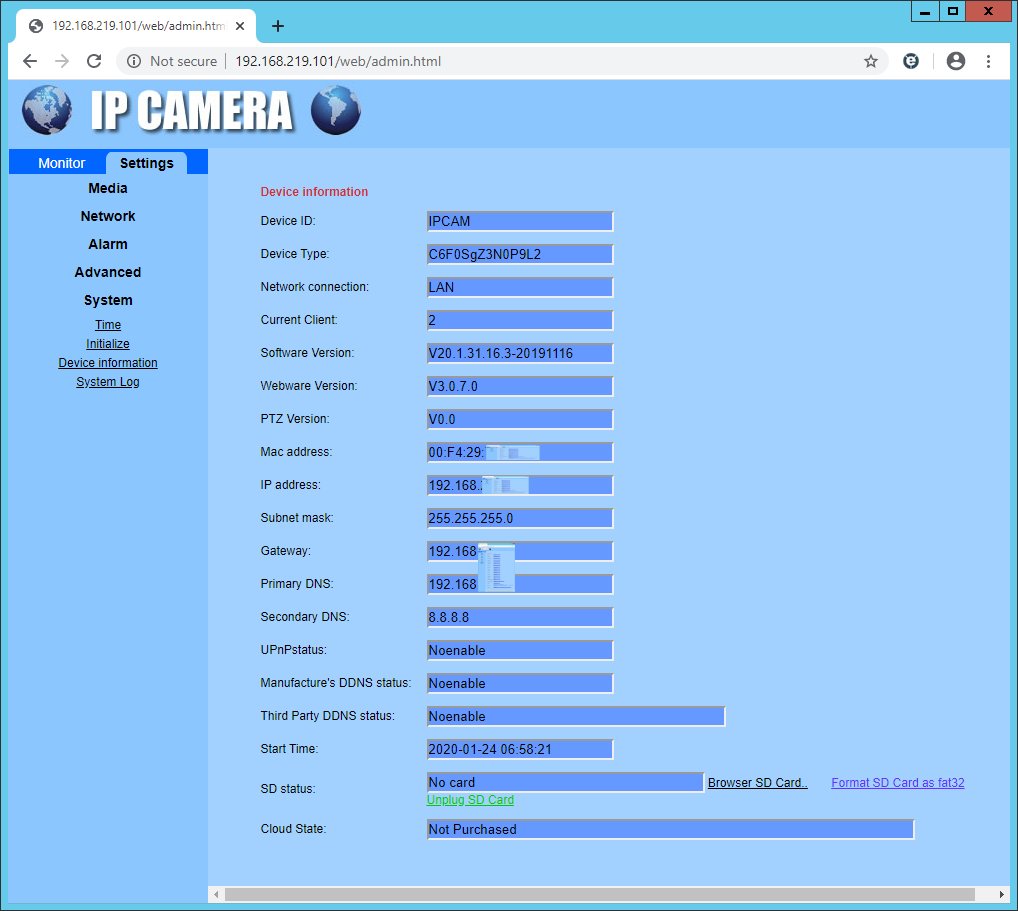Screen dimensions: 1018x911
Task: Click the Unplug SD Card link
Action: 470,800
